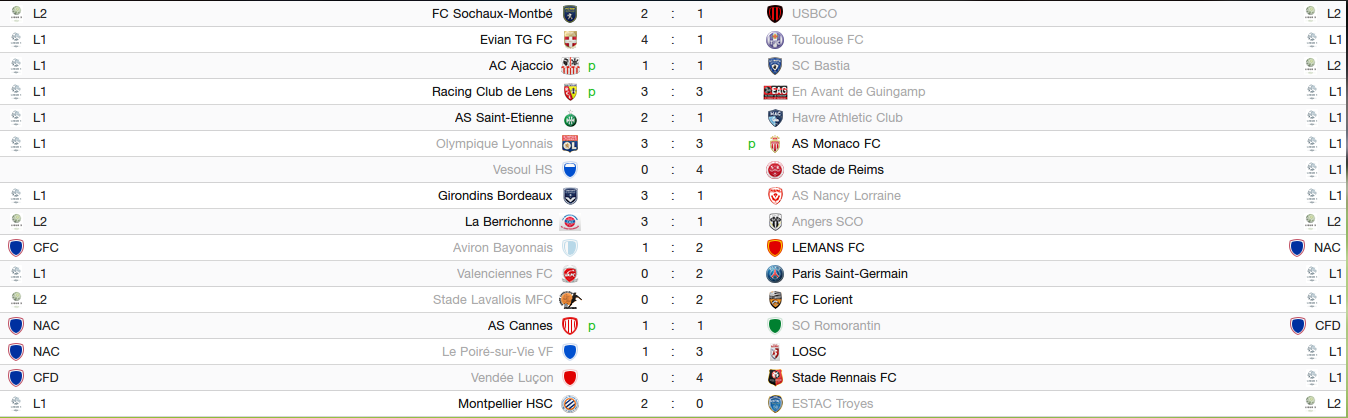The width and height of the screenshot is (1348, 418).
Task: Open the Racing Club de Lens link
Action: click(x=492, y=92)
